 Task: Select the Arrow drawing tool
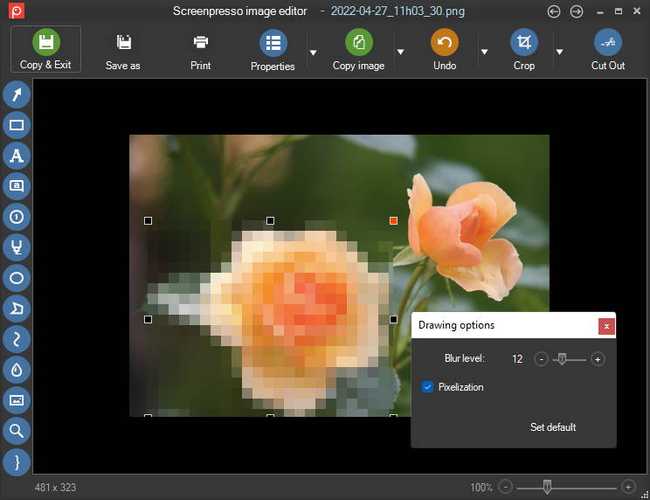17,95
